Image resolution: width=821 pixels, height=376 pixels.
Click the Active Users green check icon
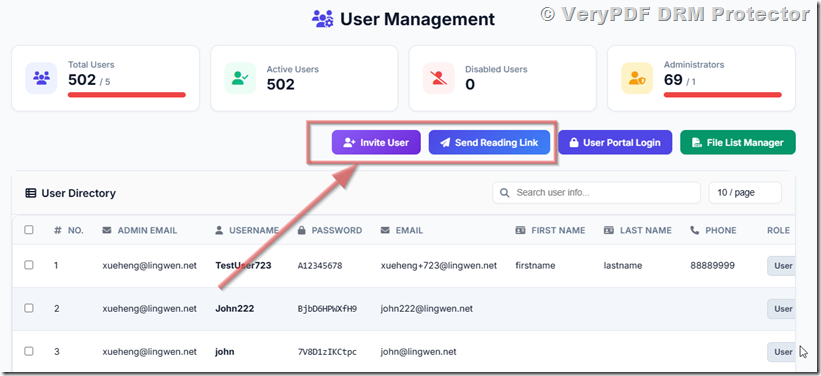tap(240, 78)
